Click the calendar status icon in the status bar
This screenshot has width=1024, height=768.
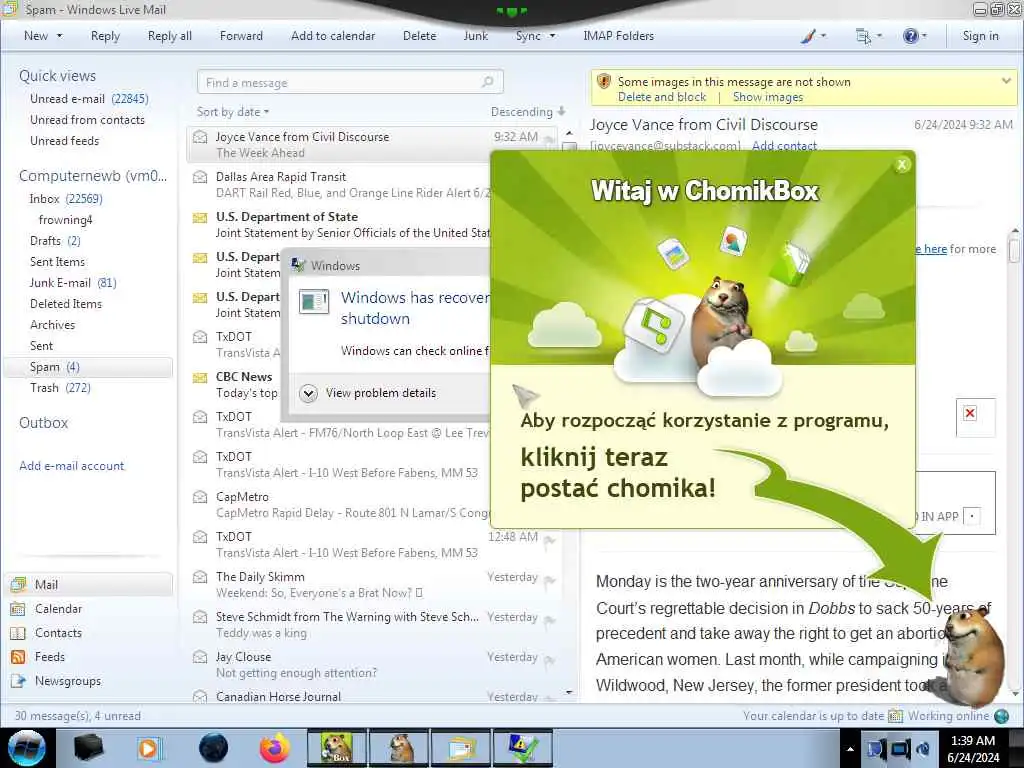895,716
